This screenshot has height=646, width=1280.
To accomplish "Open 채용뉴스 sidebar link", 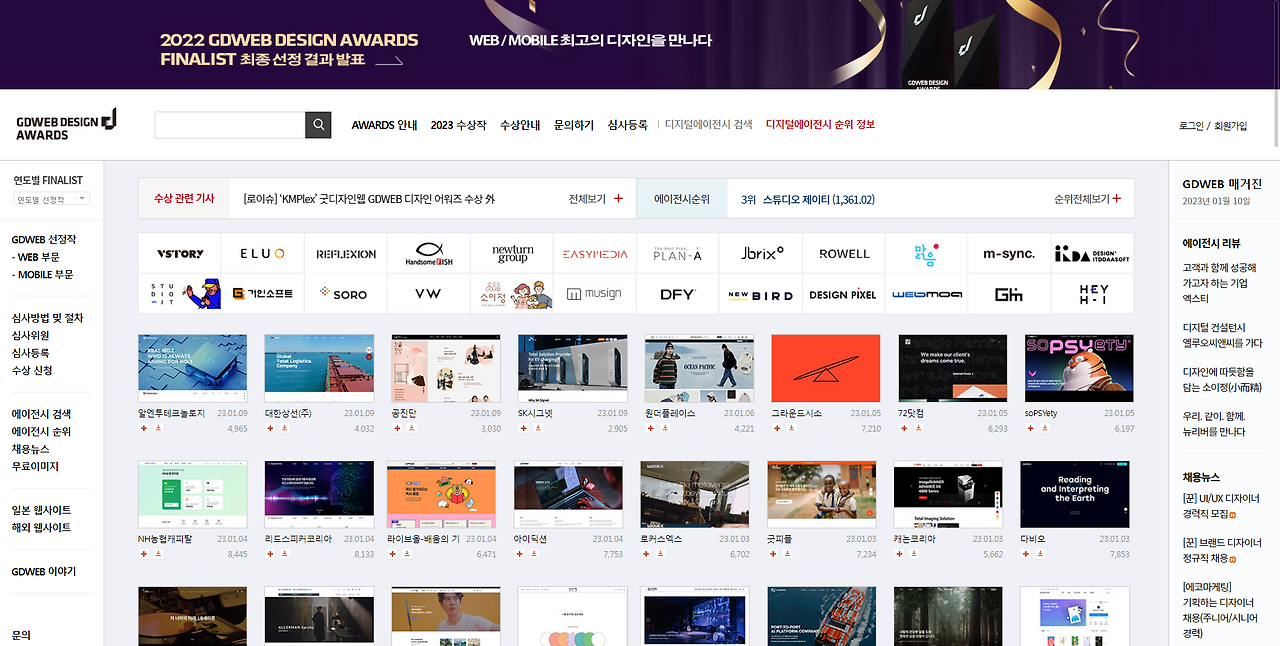I will 31,449.
